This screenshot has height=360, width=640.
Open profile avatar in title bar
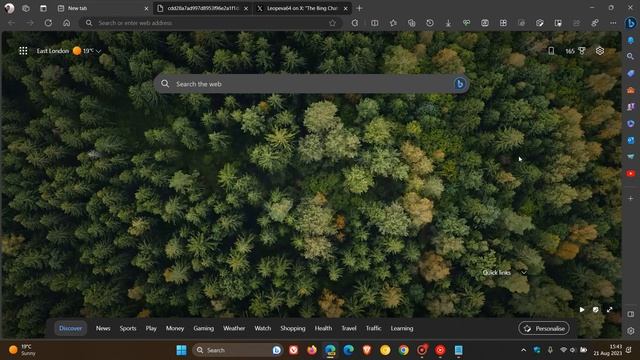tap(9, 8)
